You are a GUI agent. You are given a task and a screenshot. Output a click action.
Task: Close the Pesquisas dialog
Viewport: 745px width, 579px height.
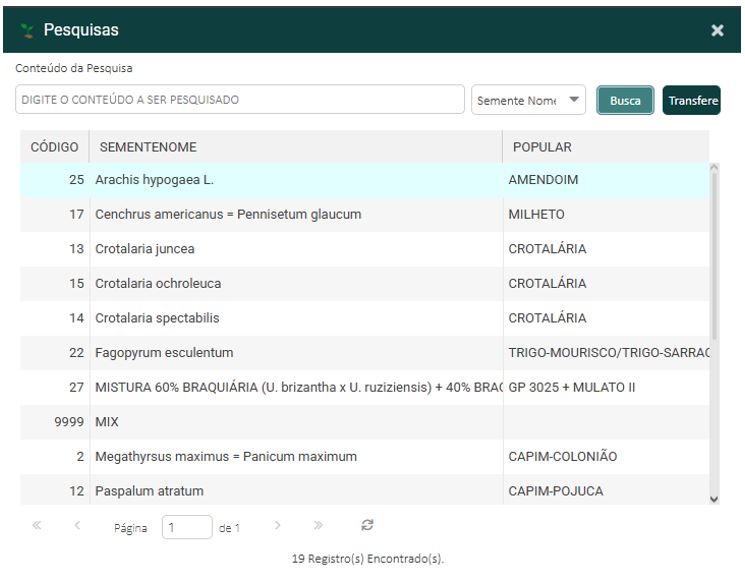(717, 31)
